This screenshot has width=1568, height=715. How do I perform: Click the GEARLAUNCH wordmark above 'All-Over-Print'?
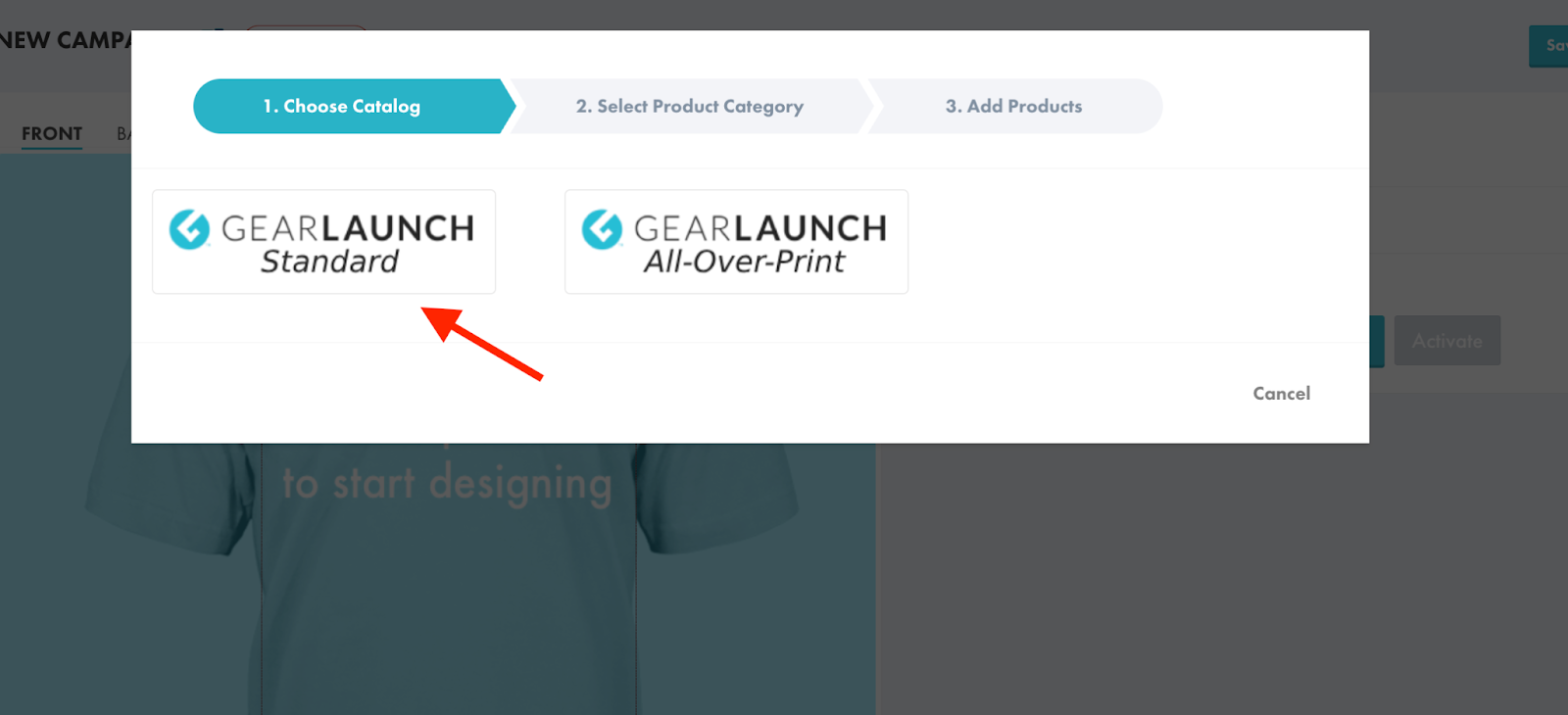(x=760, y=228)
